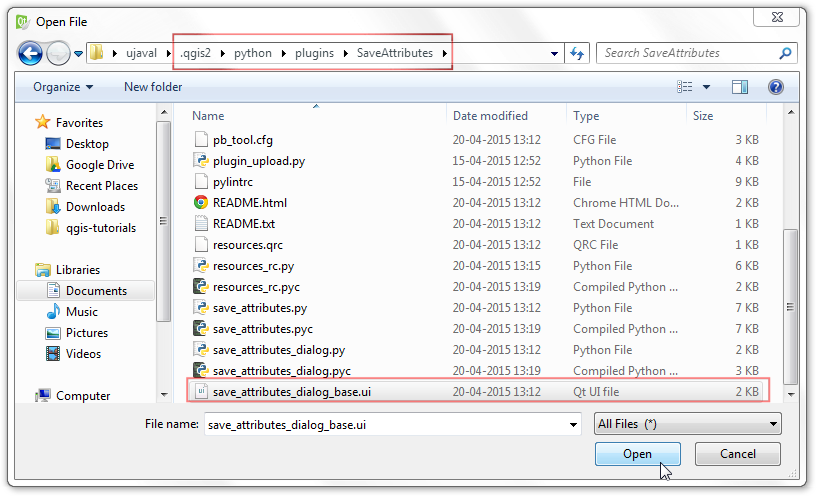Click the resources_rc.py Python icon

(201, 266)
